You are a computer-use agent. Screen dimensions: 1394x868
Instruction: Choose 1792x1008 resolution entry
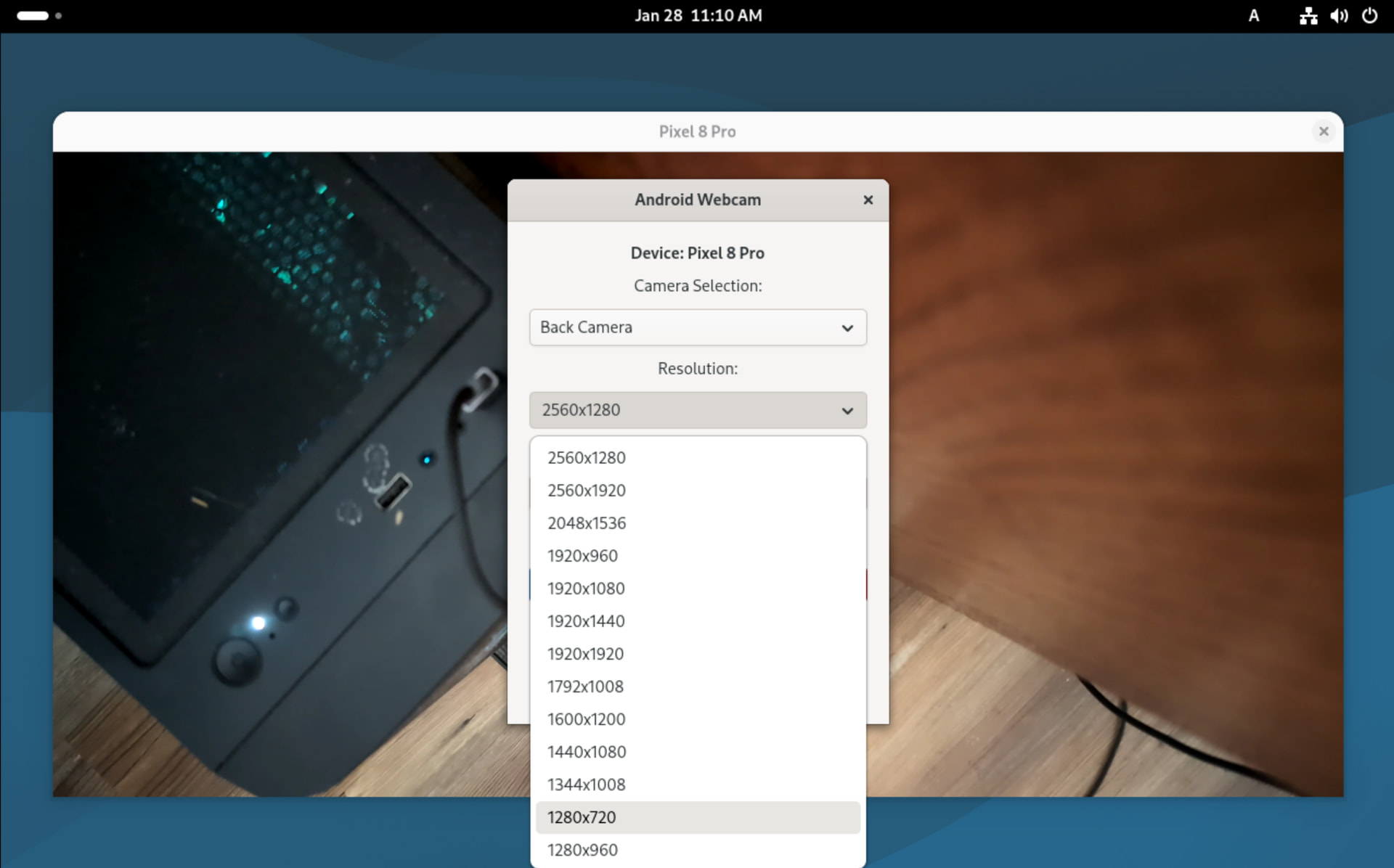click(585, 687)
